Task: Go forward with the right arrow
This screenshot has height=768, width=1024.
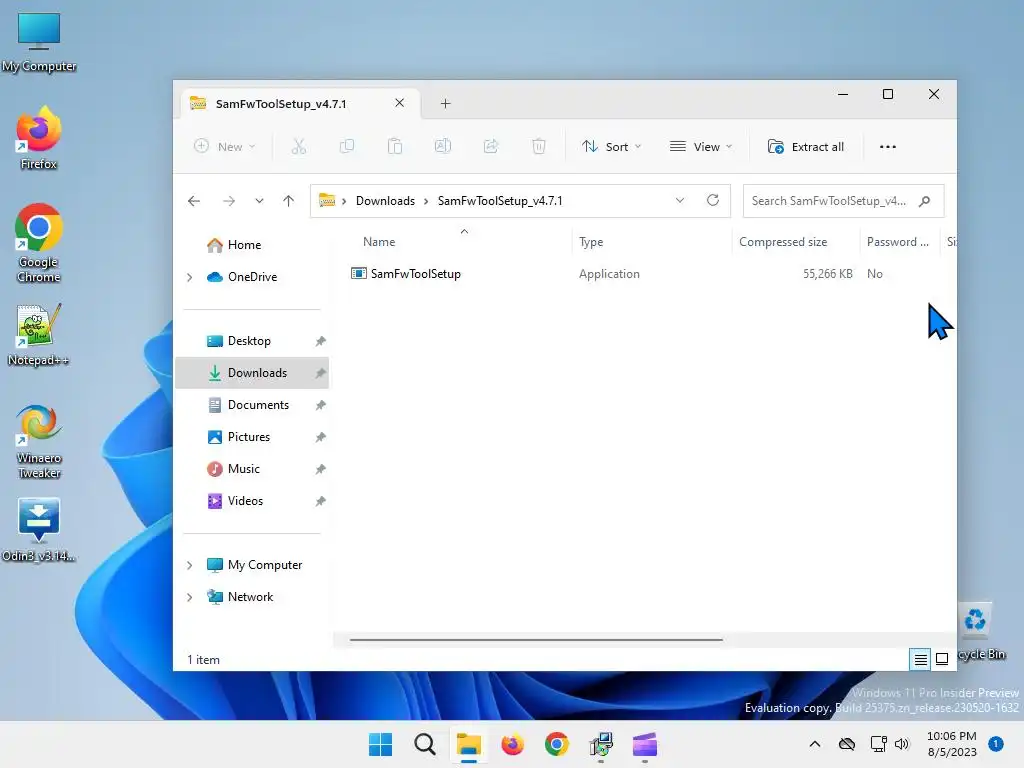Action: 229,201
